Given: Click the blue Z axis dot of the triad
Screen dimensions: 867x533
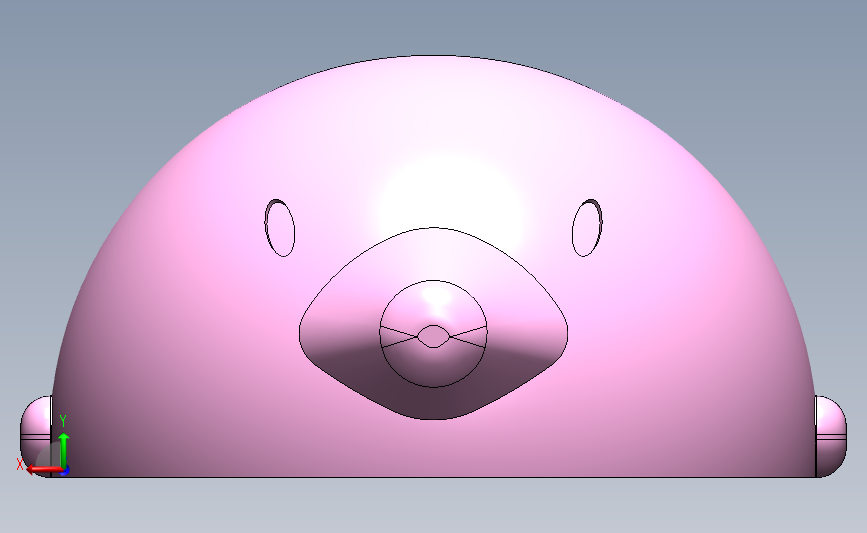Looking at the screenshot, I should pyautogui.click(x=65, y=471).
